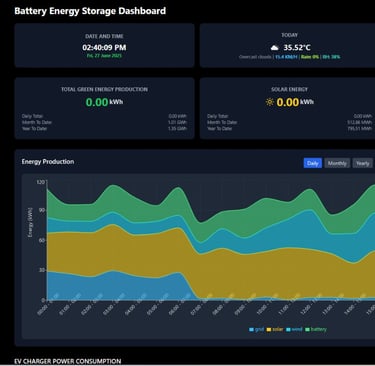
Task: Click the grid legend blue color box
Action: [x=251, y=330]
